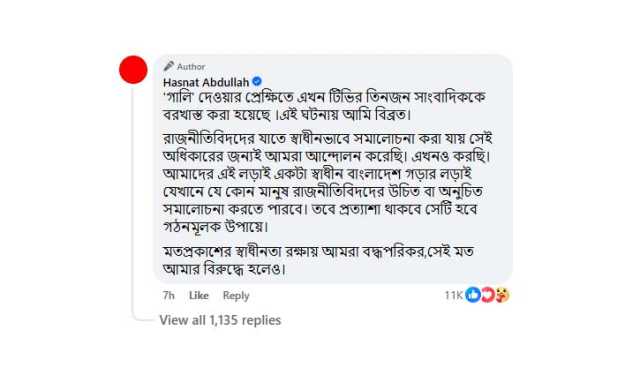This screenshot has height=375, width=640.
Task: Like the comment by Hasnat Abdullah
Action: 199,295
